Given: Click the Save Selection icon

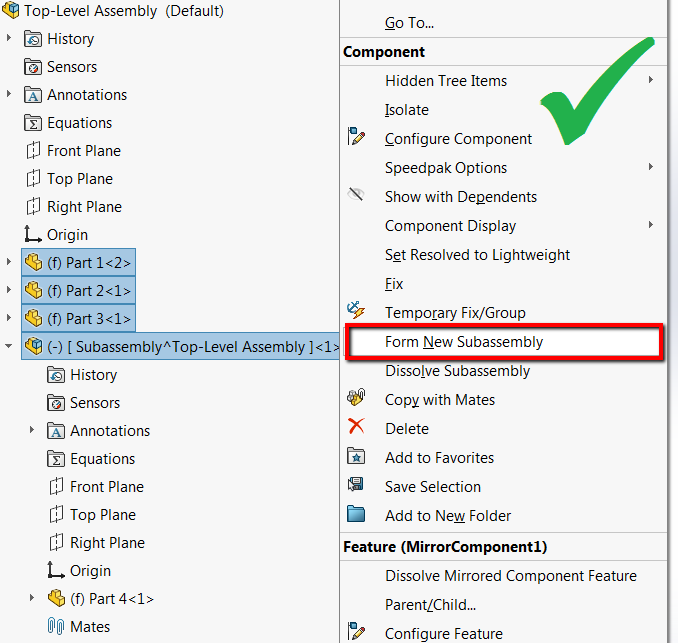Looking at the screenshot, I should (356, 484).
